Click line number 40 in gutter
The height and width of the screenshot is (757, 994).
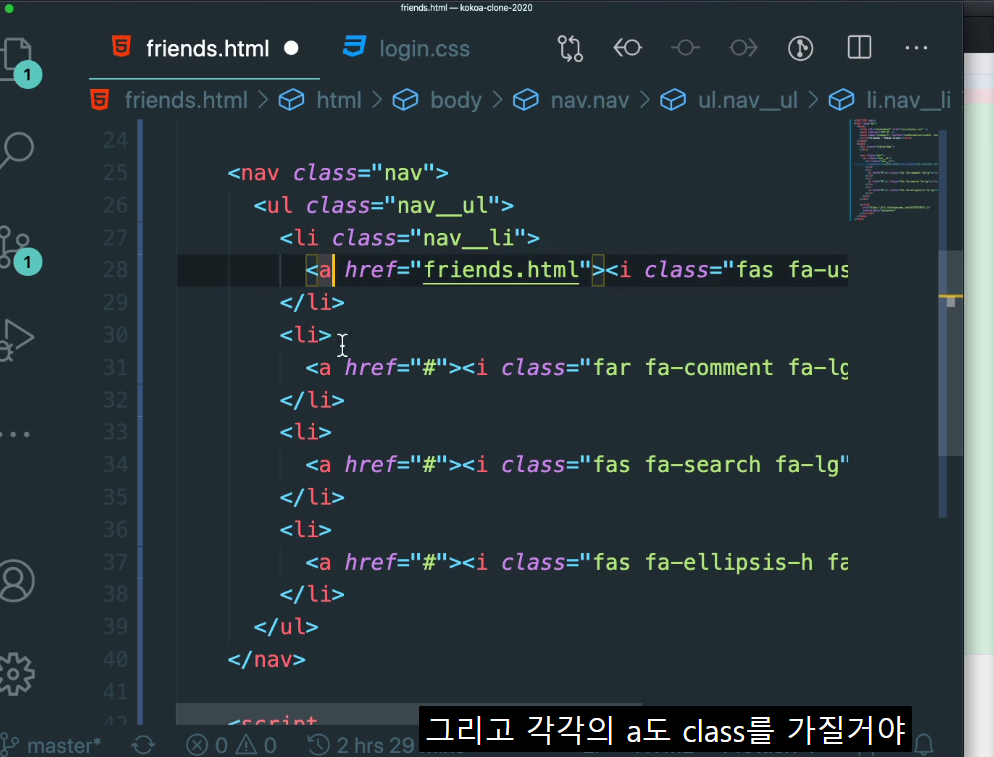(x=115, y=659)
